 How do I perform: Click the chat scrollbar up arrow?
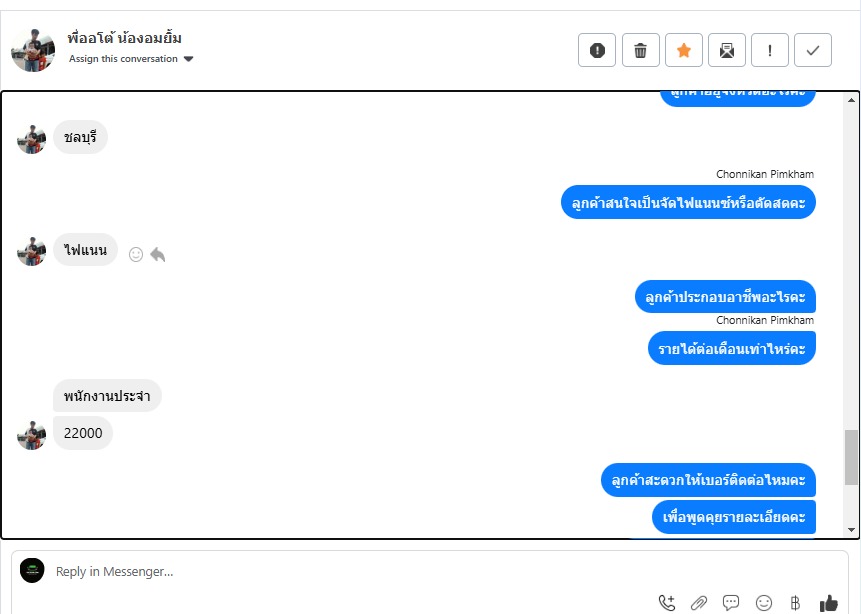tap(851, 100)
